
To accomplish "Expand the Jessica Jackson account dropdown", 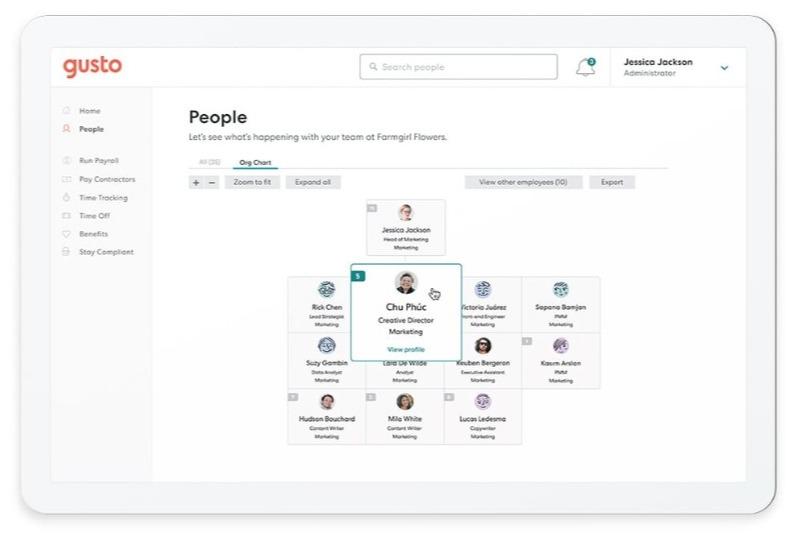I will click(724, 68).
